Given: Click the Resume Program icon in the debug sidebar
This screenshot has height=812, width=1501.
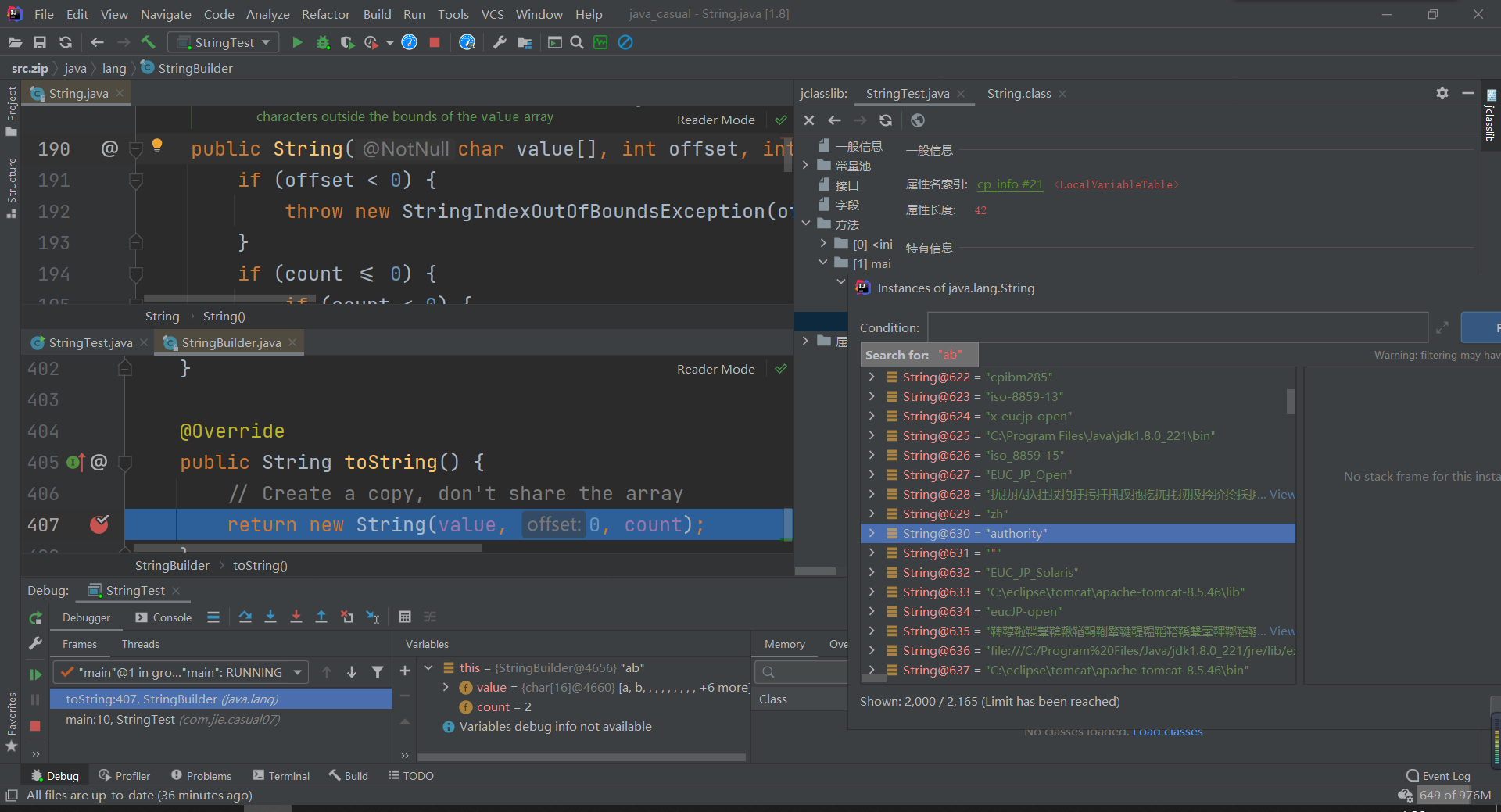Looking at the screenshot, I should click(35, 674).
